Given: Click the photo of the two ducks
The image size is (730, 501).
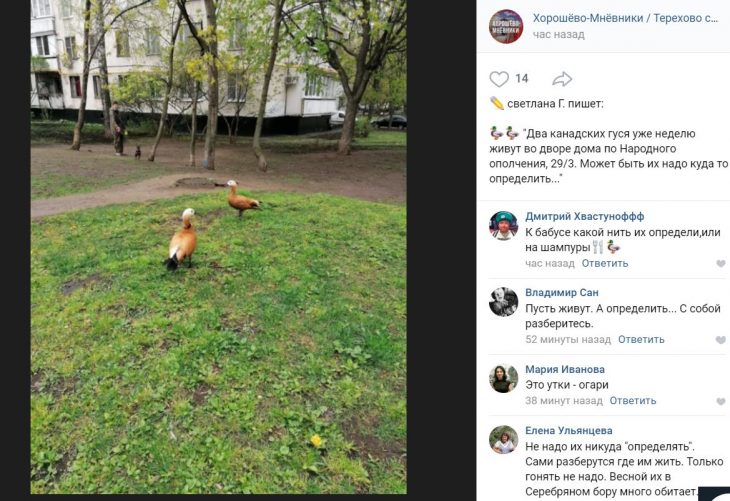Looking at the screenshot, I should tap(218, 247).
